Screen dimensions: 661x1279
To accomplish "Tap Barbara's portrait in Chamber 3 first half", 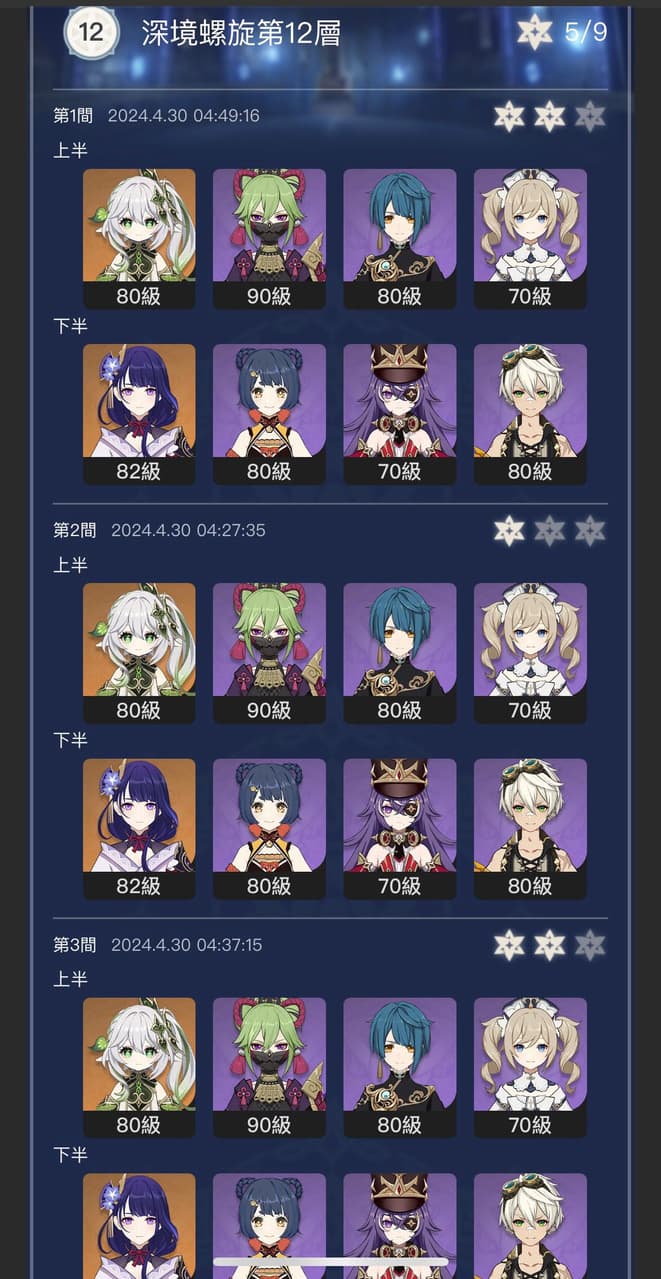I will (x=530, y=1067).
